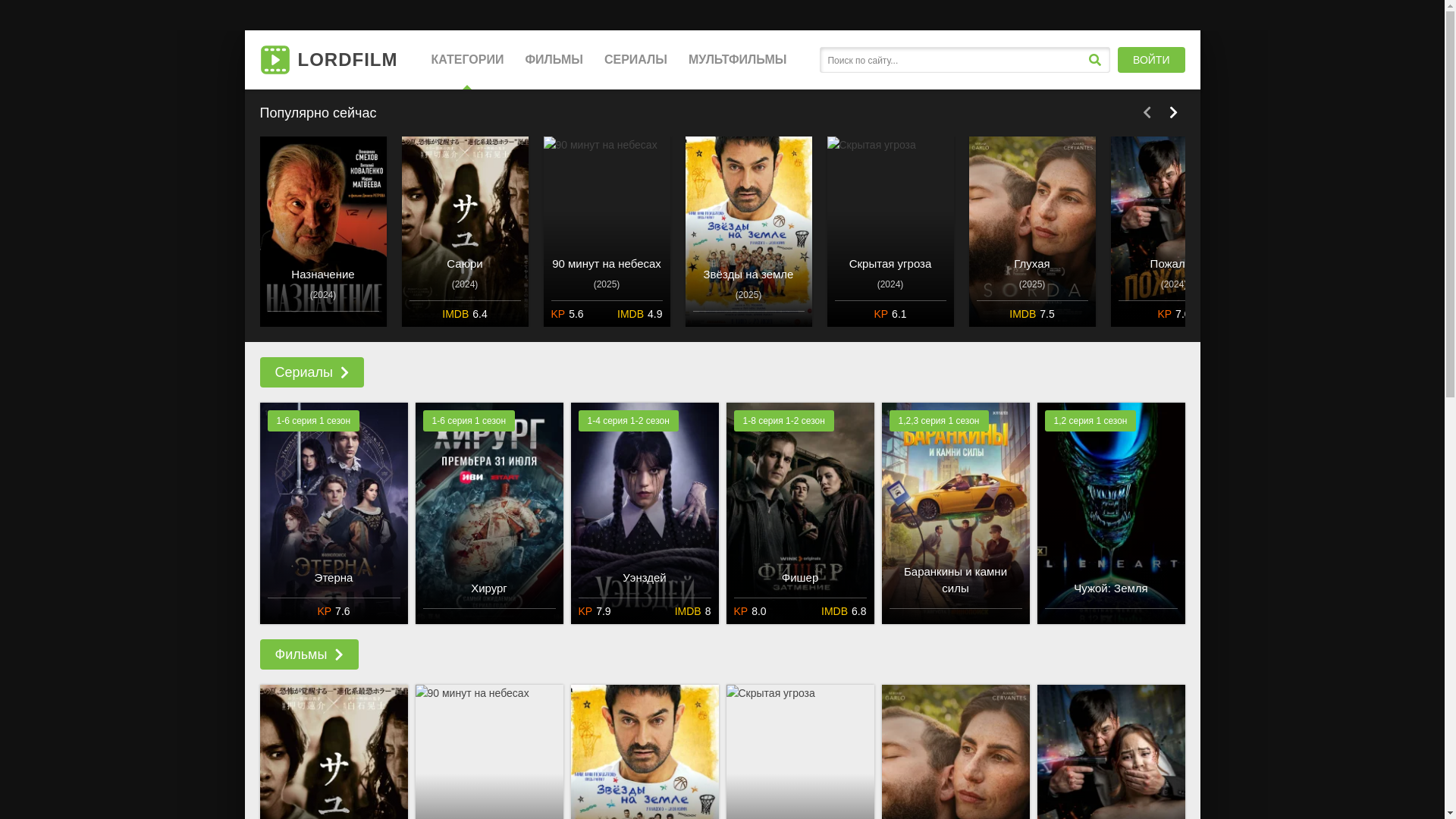Open the Фишер series card
Screen dimensions: 1456x819
pyautogui.click(x=800, y=513)
